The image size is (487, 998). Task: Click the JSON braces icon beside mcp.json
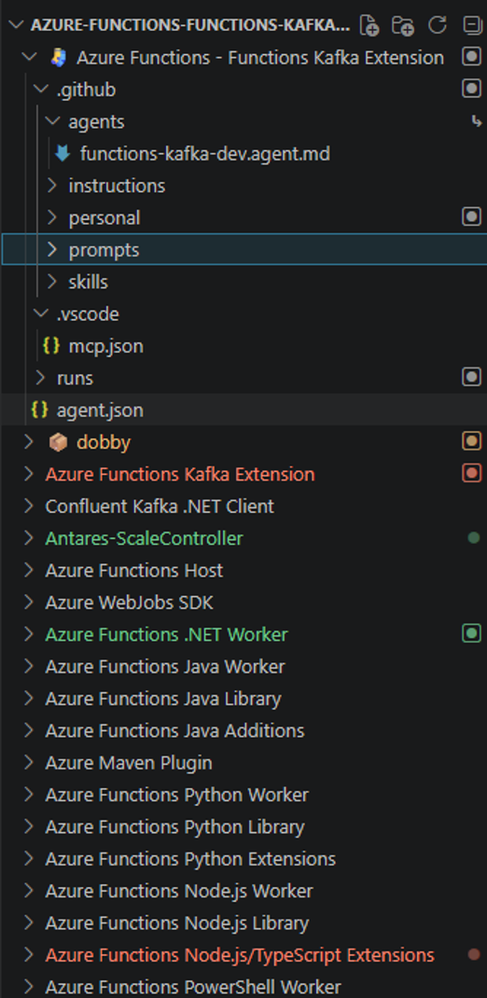[52, 346]
